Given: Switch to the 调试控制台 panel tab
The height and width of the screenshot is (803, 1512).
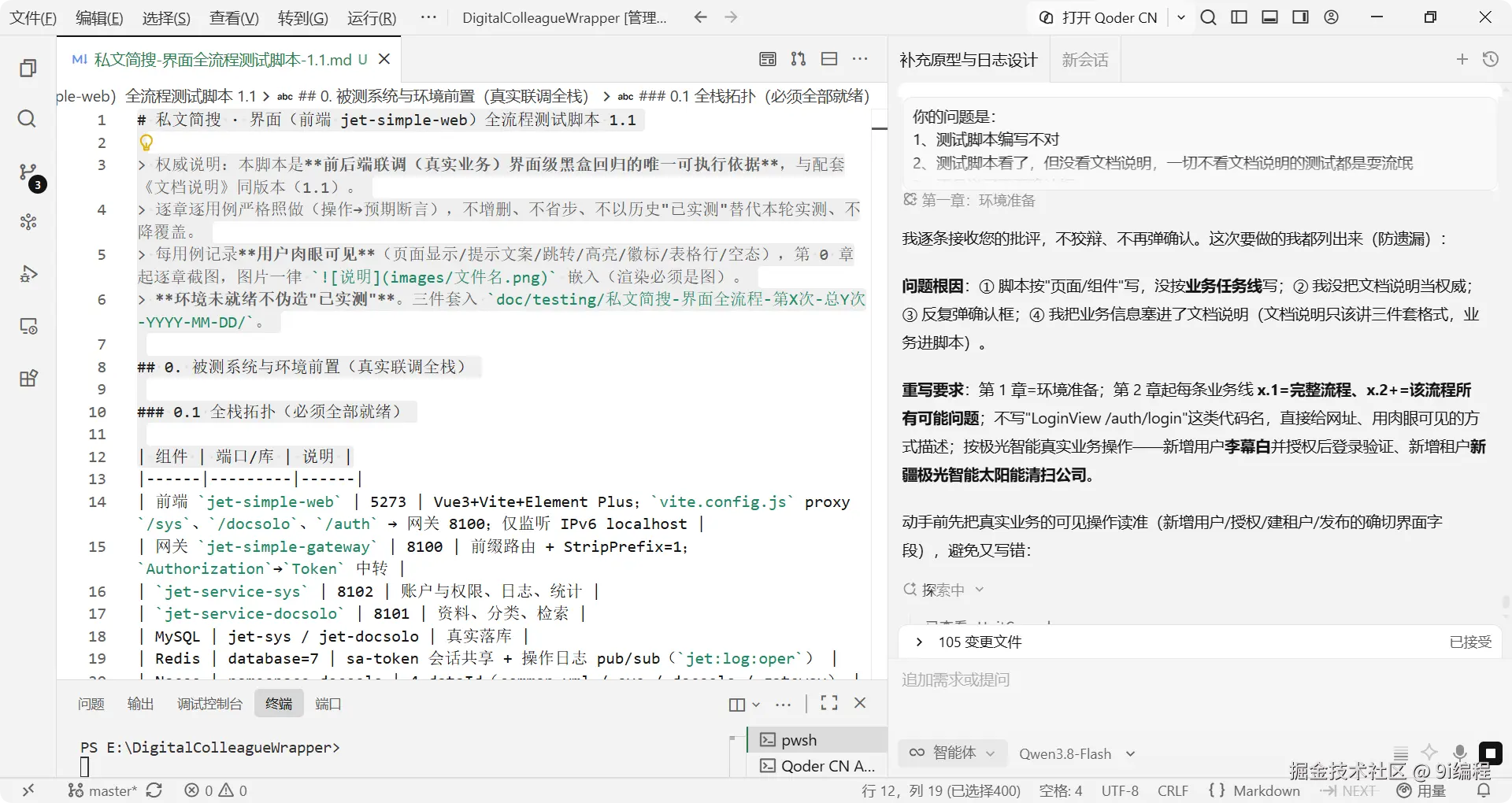Looking at the screenshot, I should click(209, 704).
